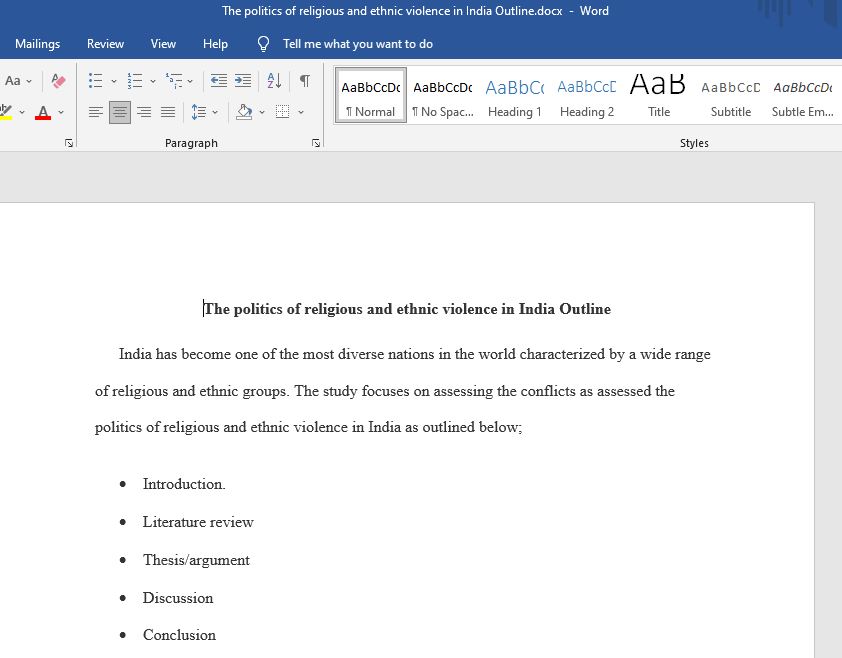Screen dimensions: 842x658
Task: Apply the Normal style
Action: 371,96
